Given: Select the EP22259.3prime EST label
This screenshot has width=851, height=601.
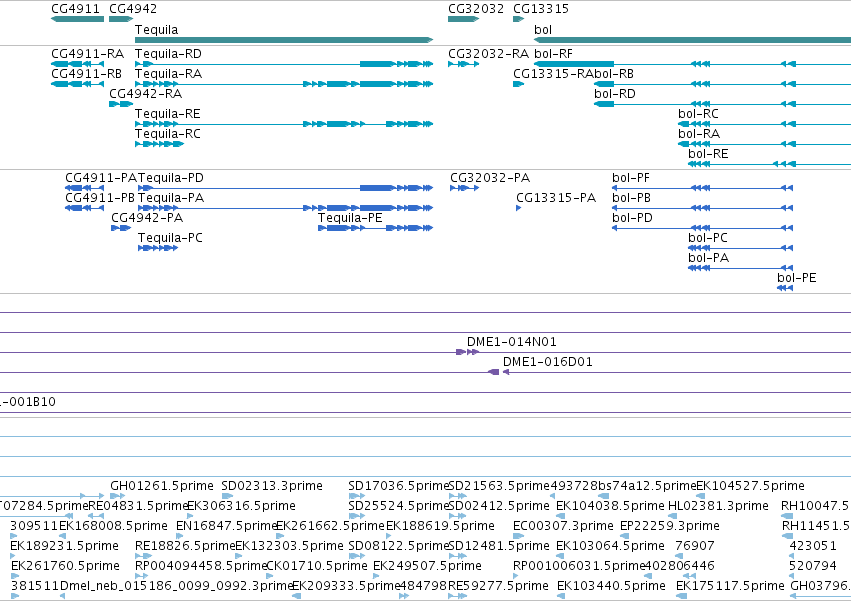Looking at the screenshot, I should point(670,526).
